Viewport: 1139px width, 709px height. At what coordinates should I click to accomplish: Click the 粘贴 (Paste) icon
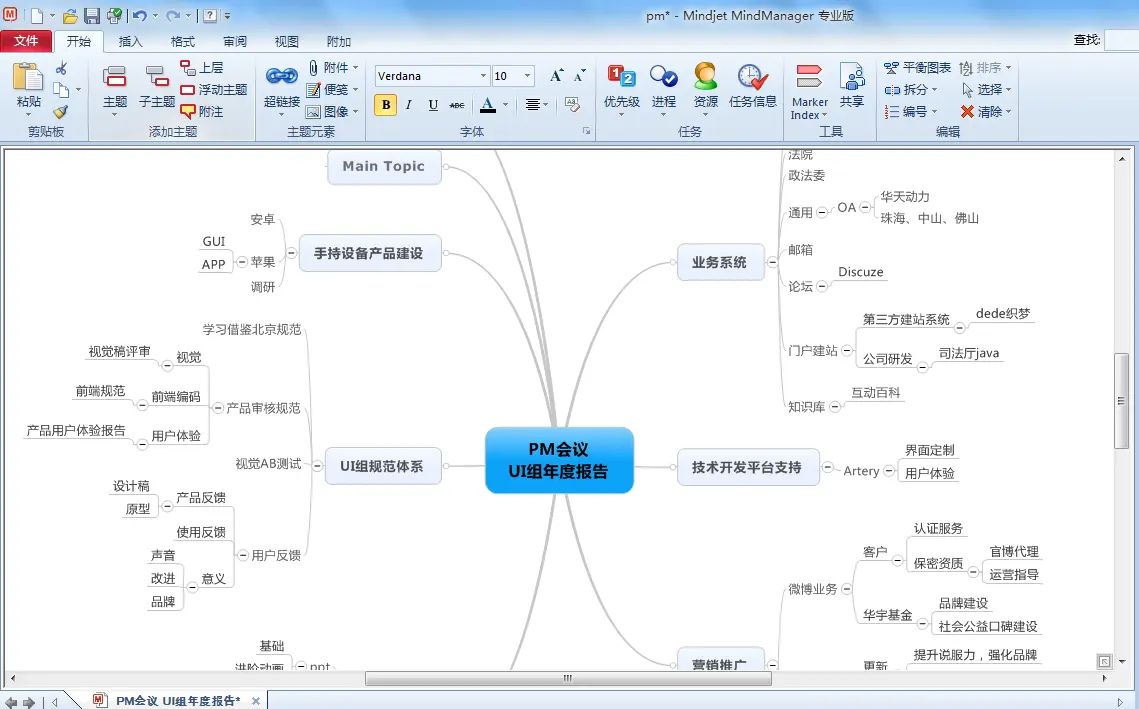(28, 78)
